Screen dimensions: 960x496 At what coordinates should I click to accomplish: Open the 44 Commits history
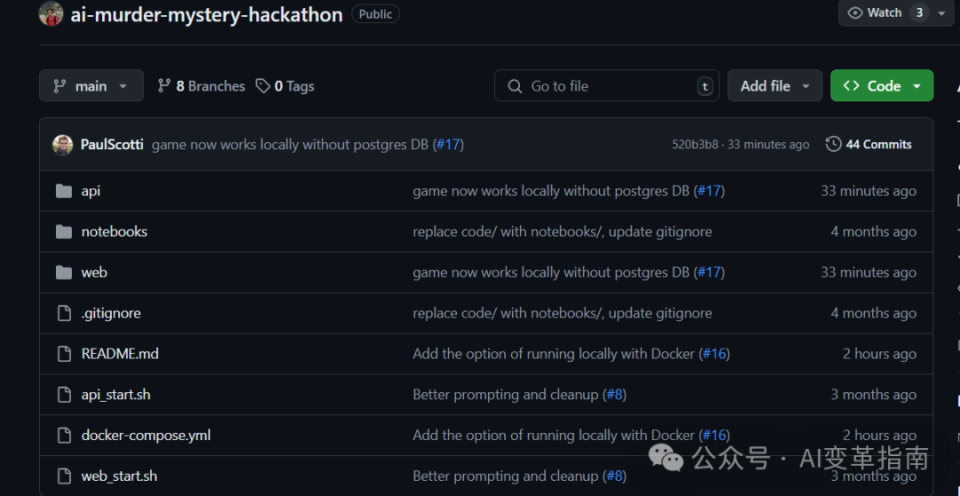click(868, 144)
